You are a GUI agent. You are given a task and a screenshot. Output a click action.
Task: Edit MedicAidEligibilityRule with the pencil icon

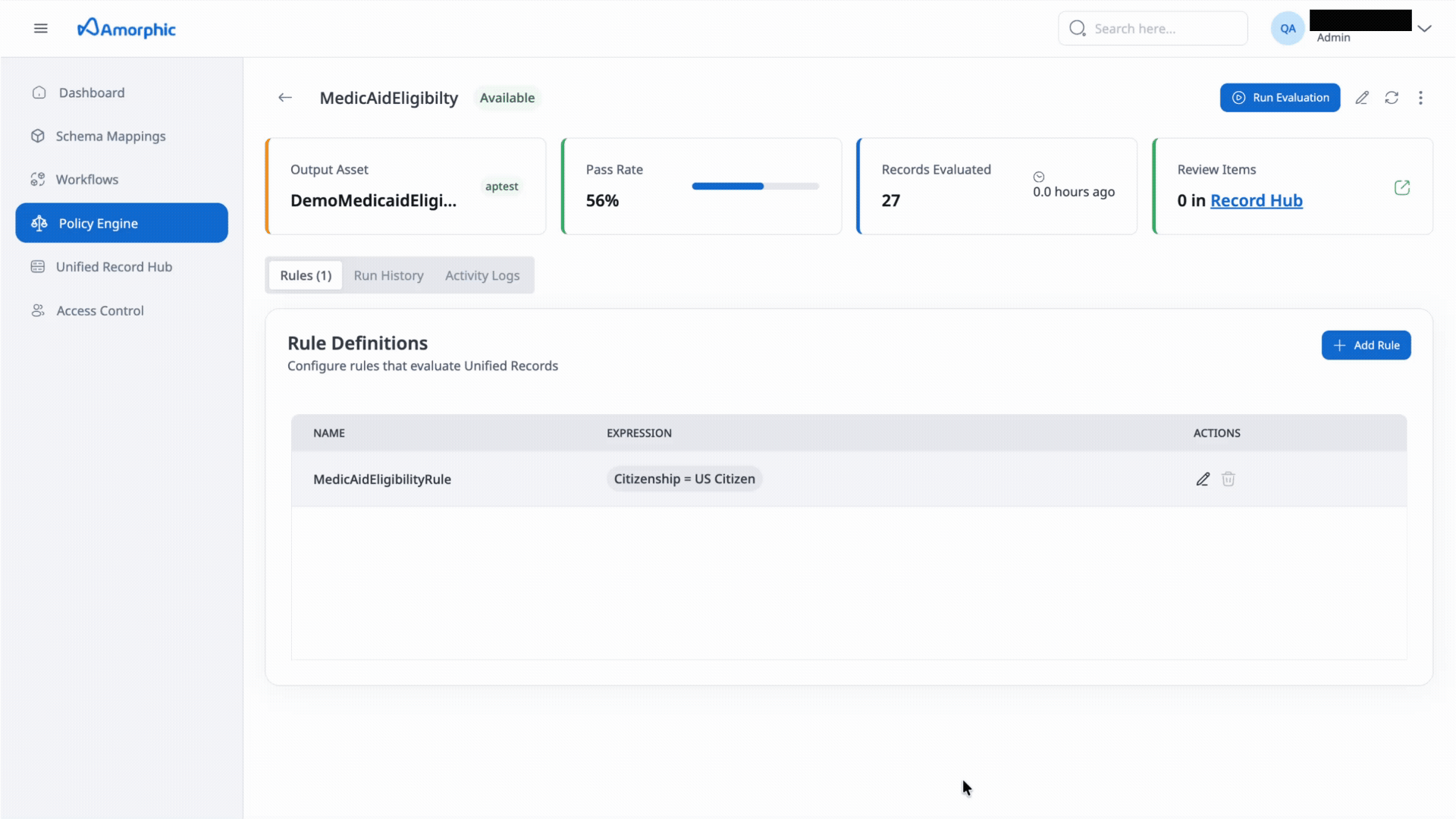point(1203,479)
